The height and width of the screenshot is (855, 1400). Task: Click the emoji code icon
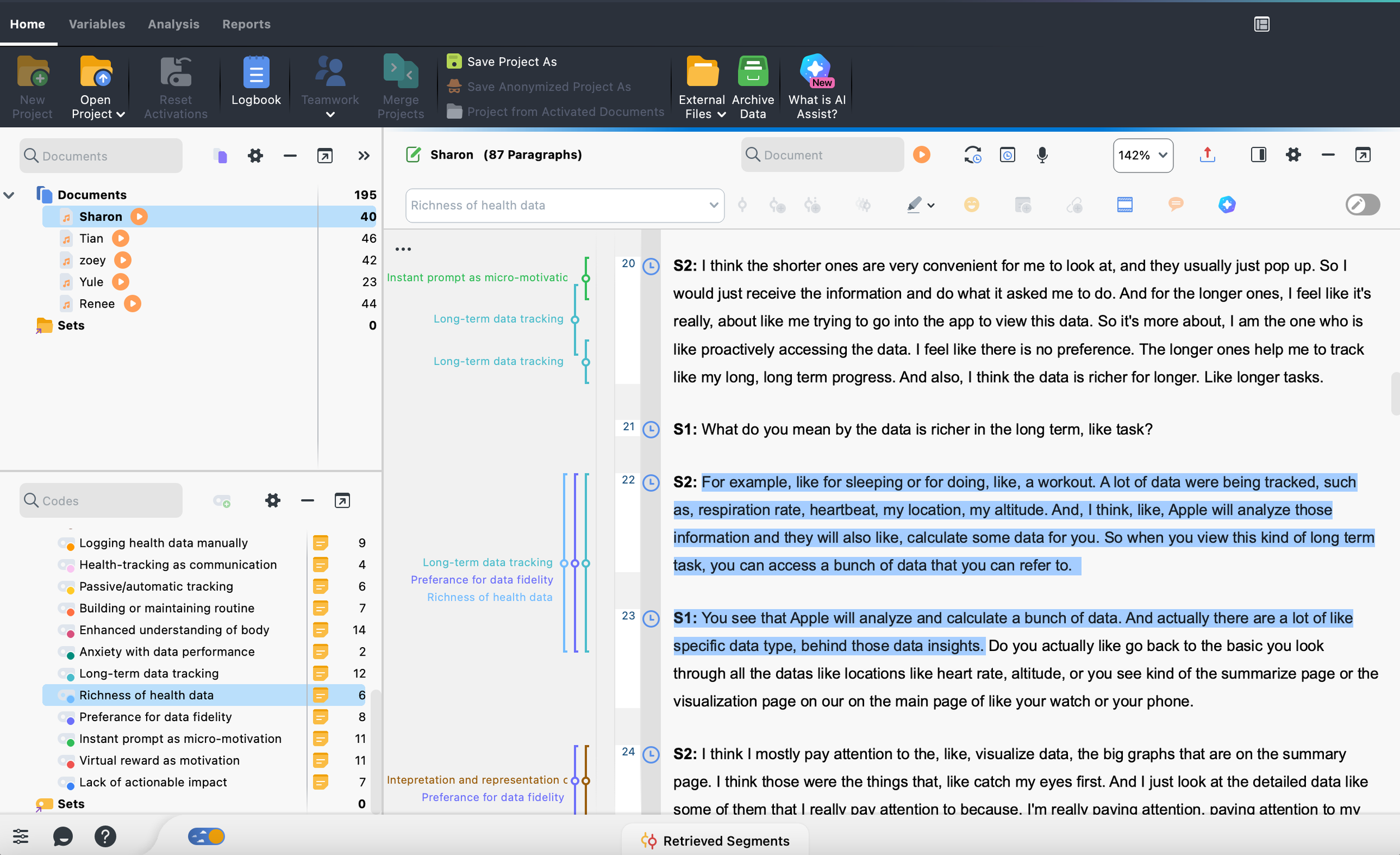tap(971, 205)
